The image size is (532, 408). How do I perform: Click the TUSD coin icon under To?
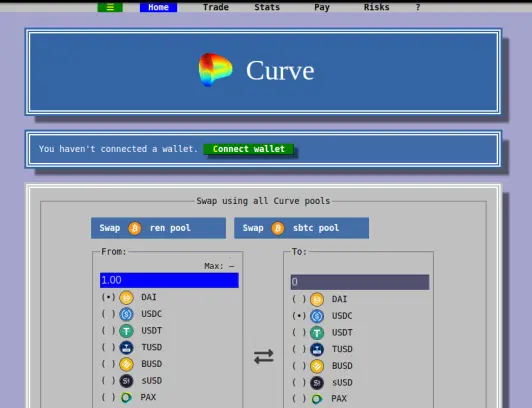317,349
